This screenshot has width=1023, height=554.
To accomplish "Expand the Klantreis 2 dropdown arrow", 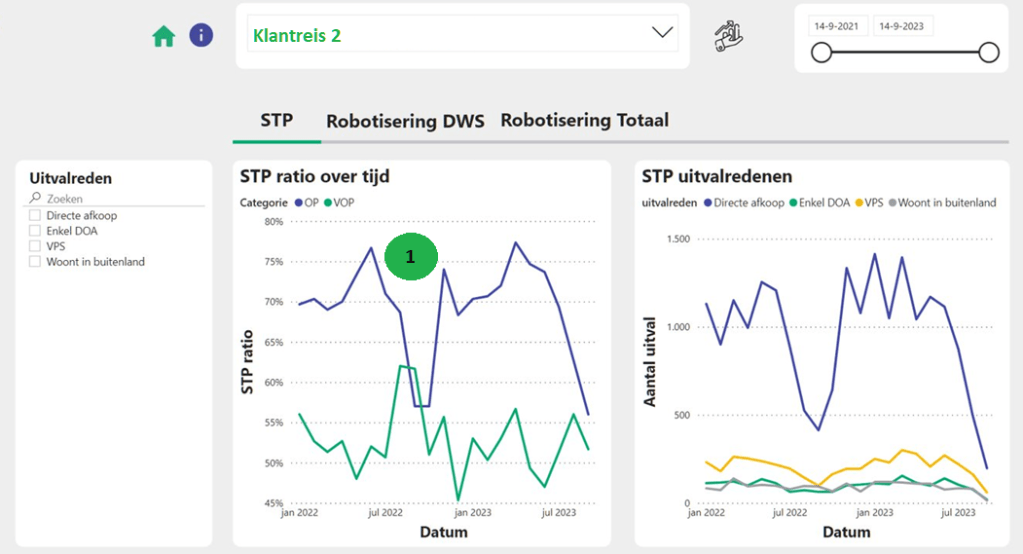I will tap(662, 33).
